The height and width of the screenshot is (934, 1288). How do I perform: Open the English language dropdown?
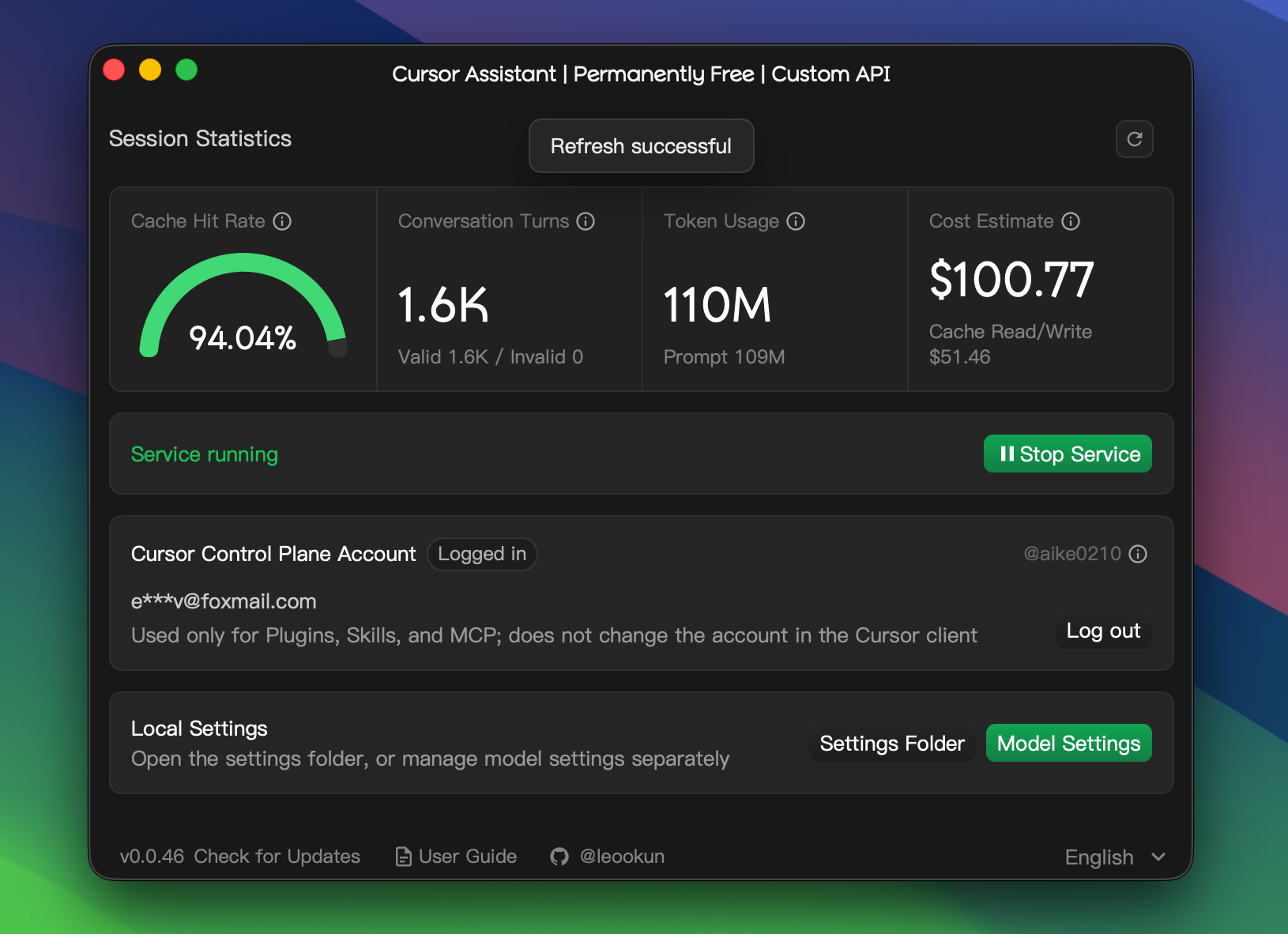1115,857
